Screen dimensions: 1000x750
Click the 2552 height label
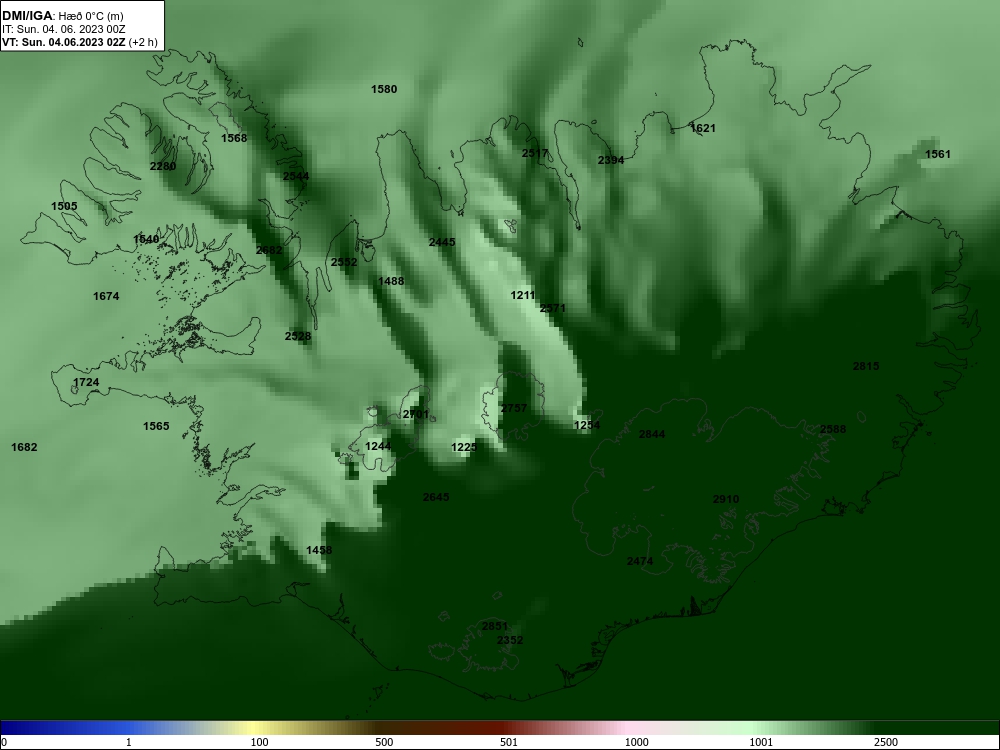point(344,262)
